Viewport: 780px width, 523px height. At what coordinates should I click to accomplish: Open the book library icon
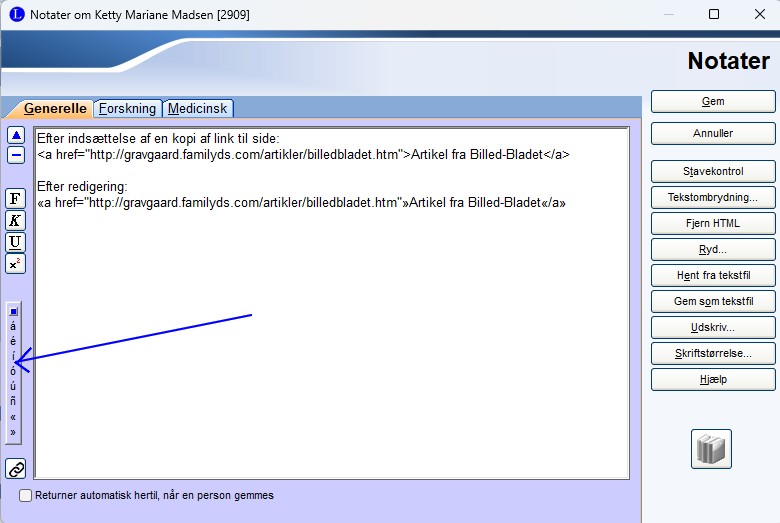711,449
